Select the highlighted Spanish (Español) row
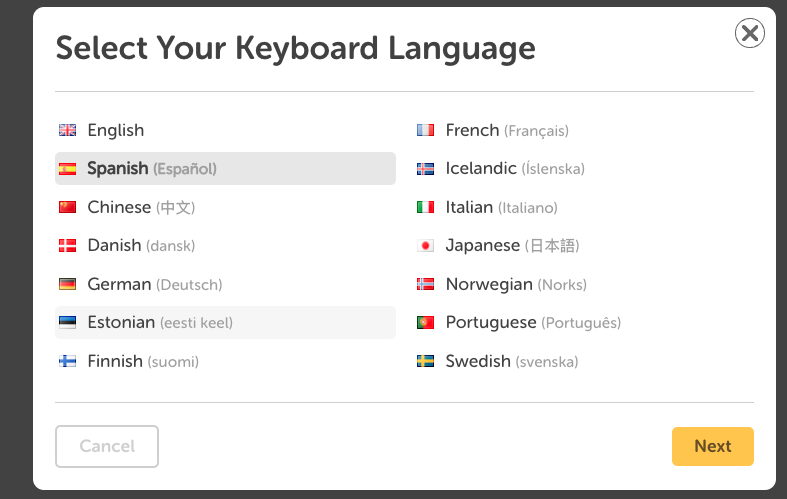The width and height of the screenshot is (787, 499). point(225,169)
